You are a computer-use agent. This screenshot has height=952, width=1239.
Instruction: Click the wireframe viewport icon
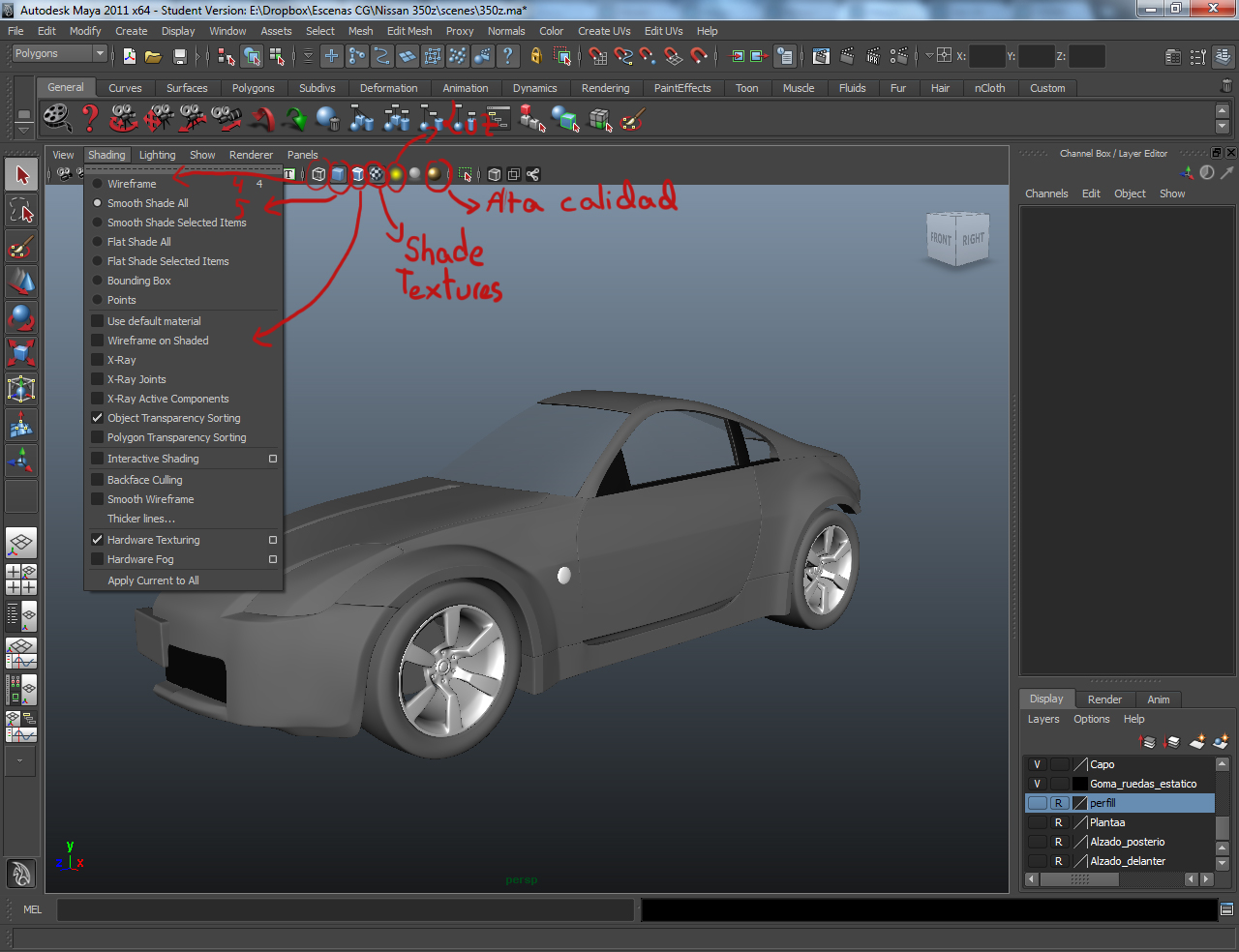click(x=318, y=174)
